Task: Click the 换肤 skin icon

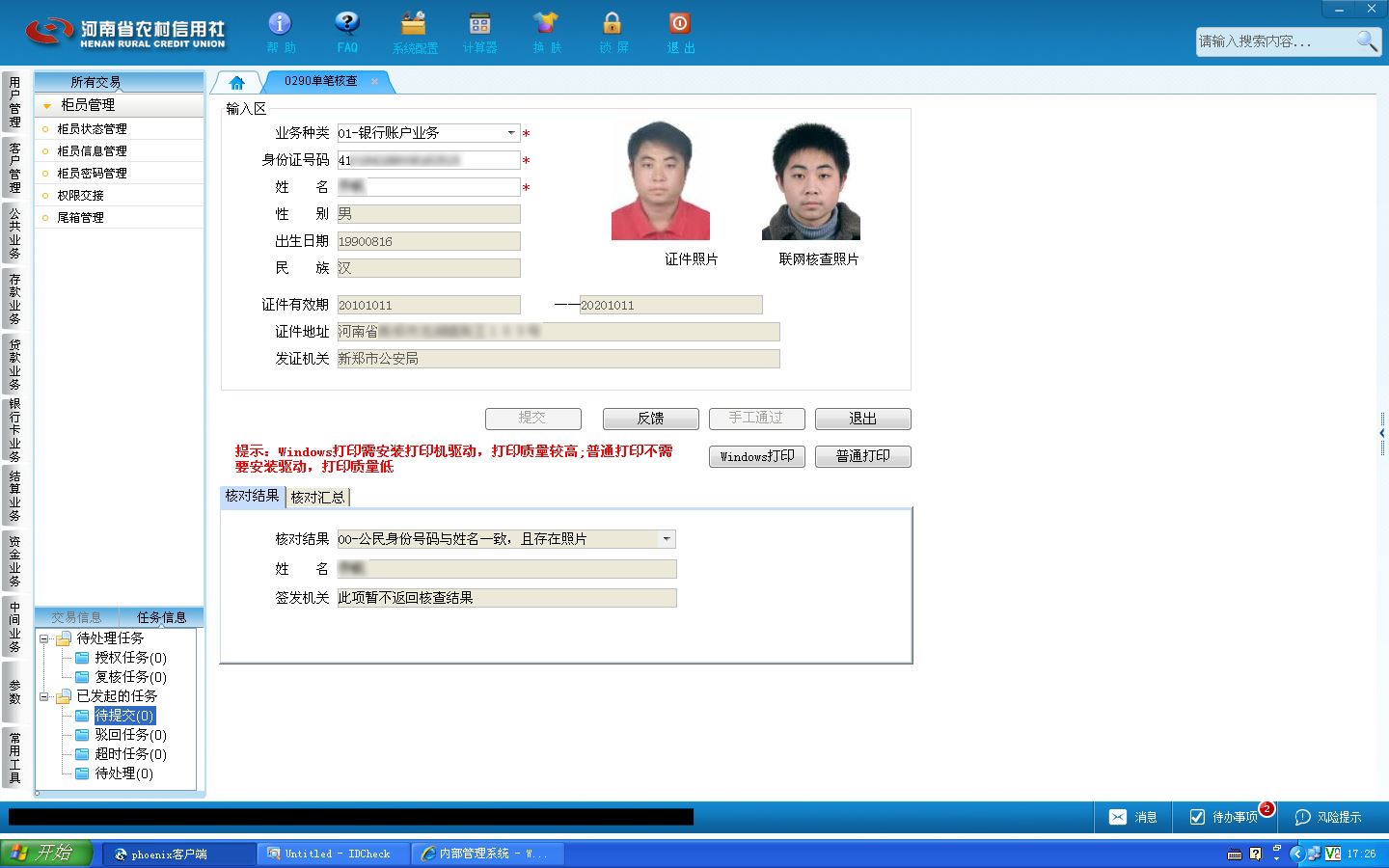Action: tap(546, 24)
